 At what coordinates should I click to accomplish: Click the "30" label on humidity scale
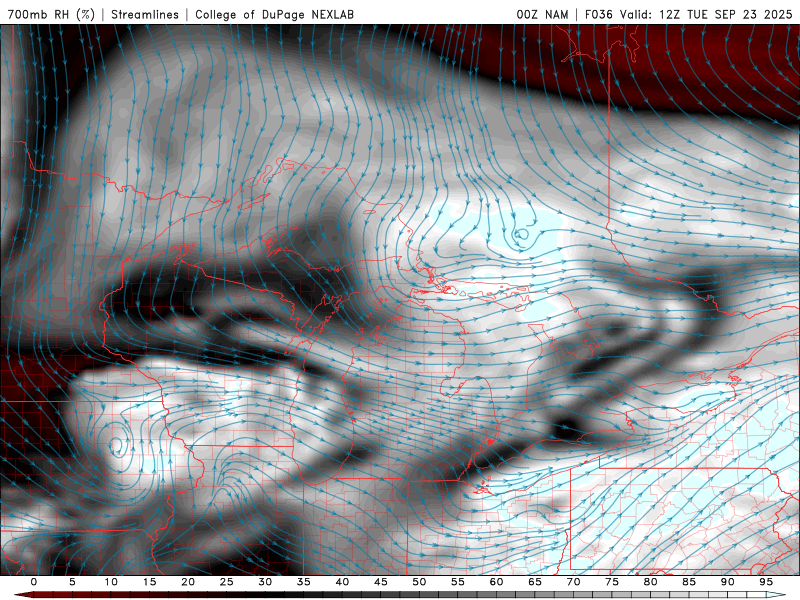[265, 582]
